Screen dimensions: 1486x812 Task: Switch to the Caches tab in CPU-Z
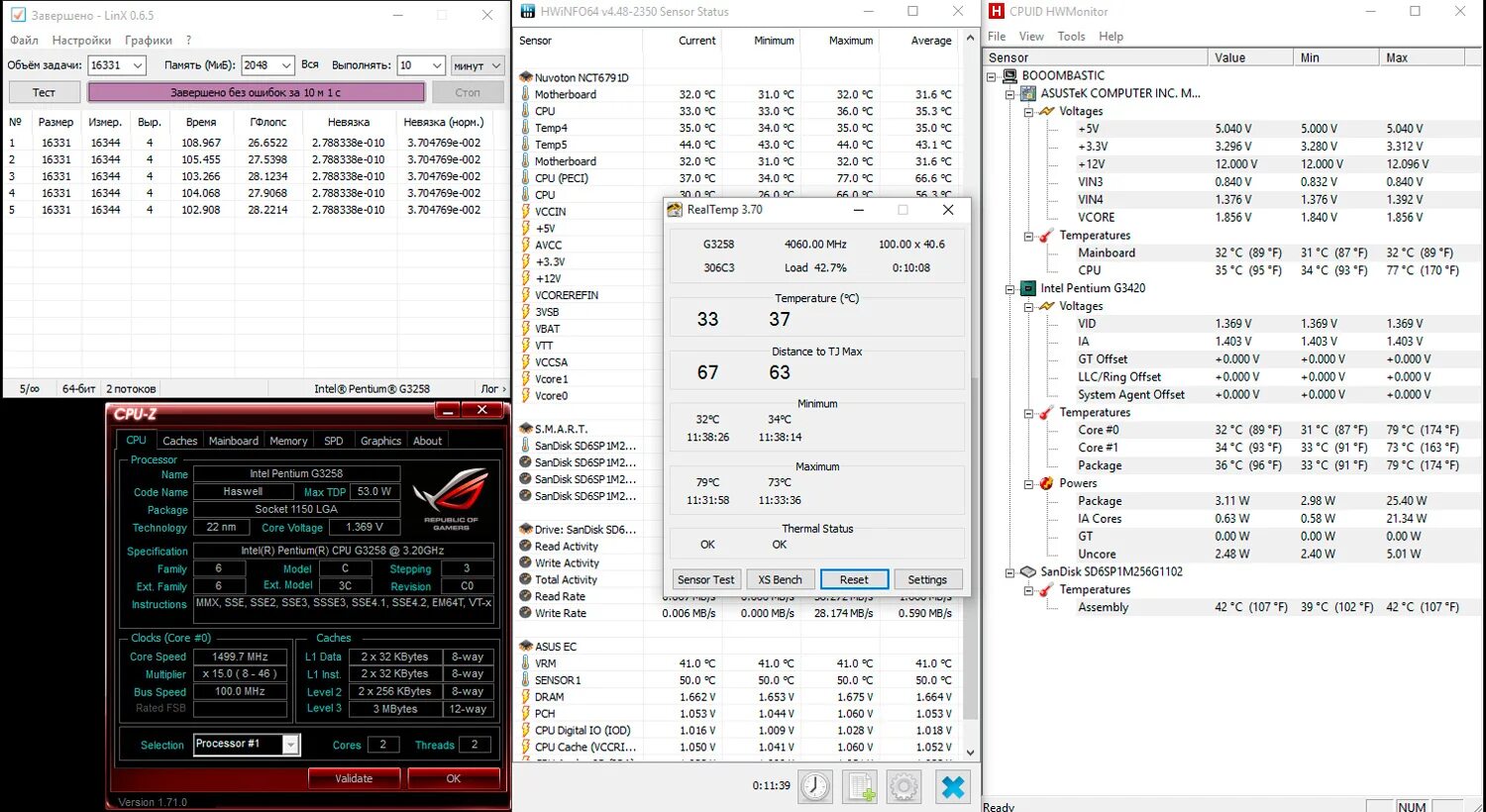(x=179, y=441)
